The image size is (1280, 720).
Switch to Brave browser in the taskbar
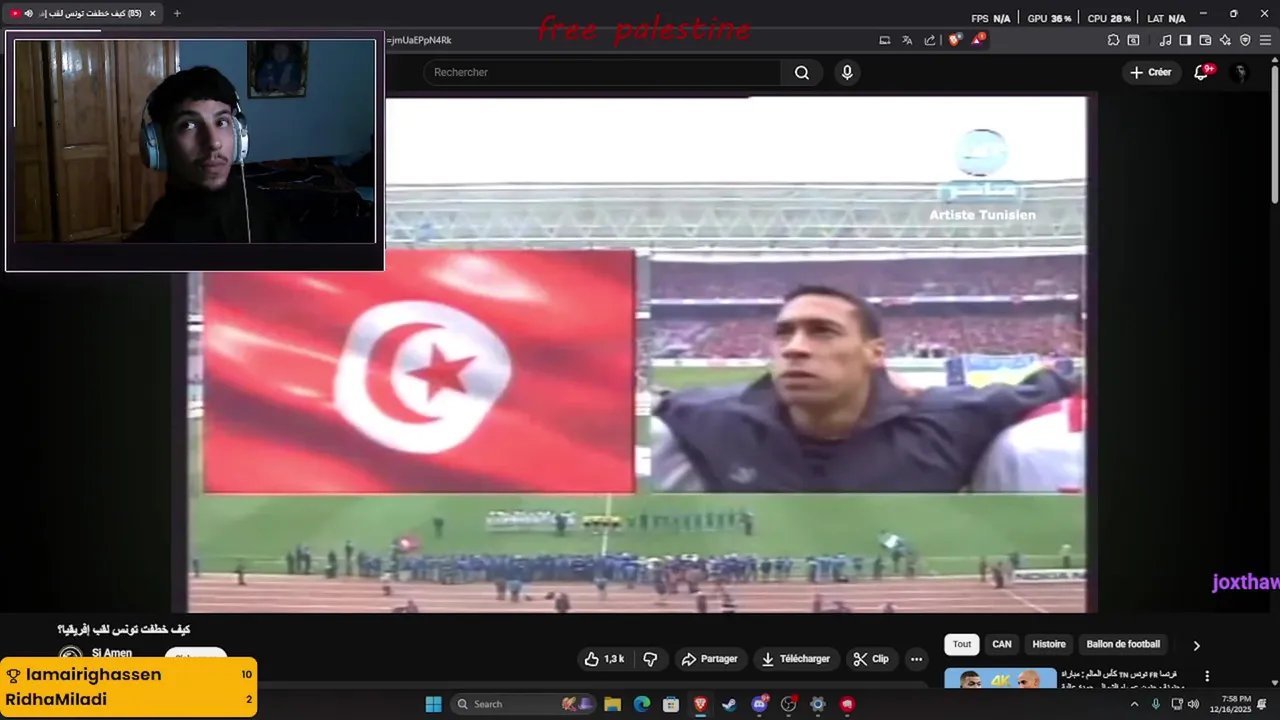[700, 704]
